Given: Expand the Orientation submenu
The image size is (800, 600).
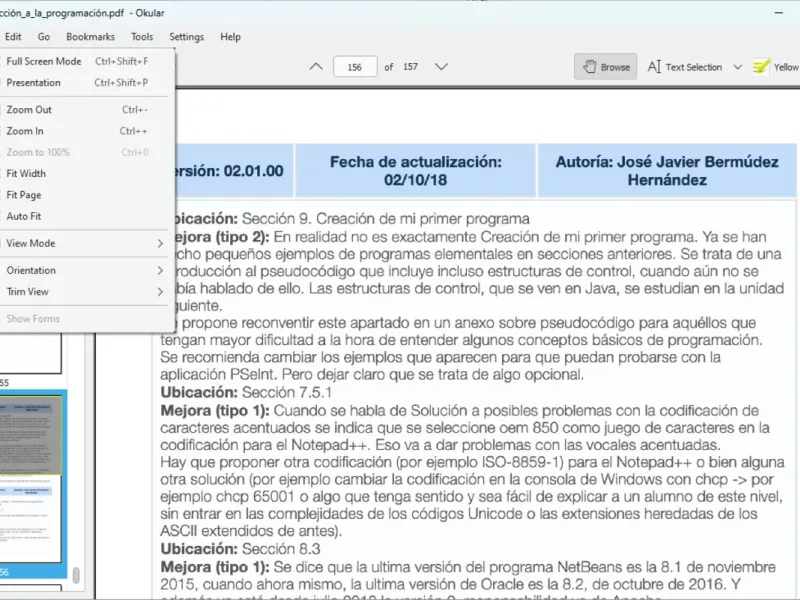Looking at the screenshot, I should pos(84,270).
